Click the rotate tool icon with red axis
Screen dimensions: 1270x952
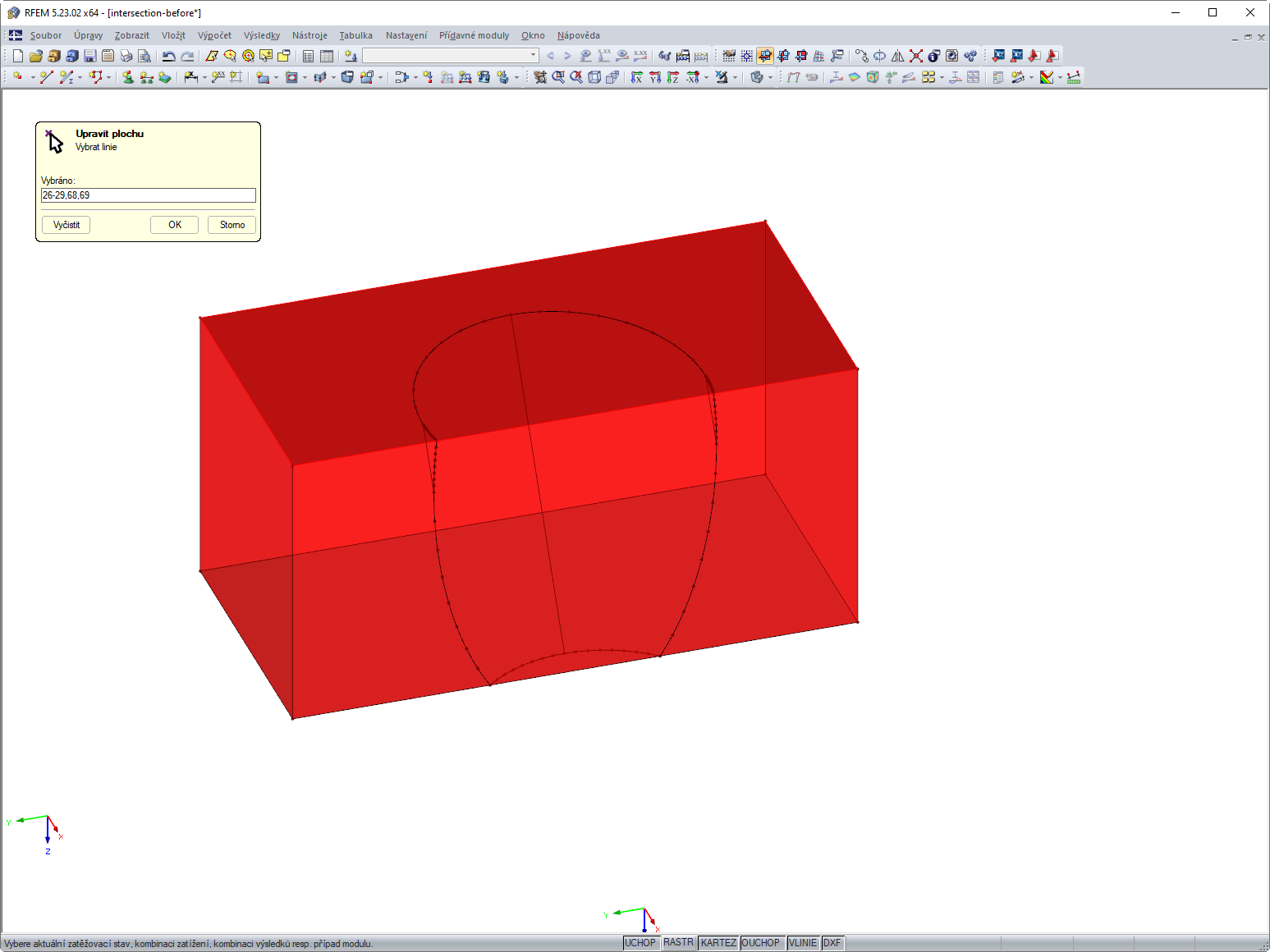click(879, 56)
